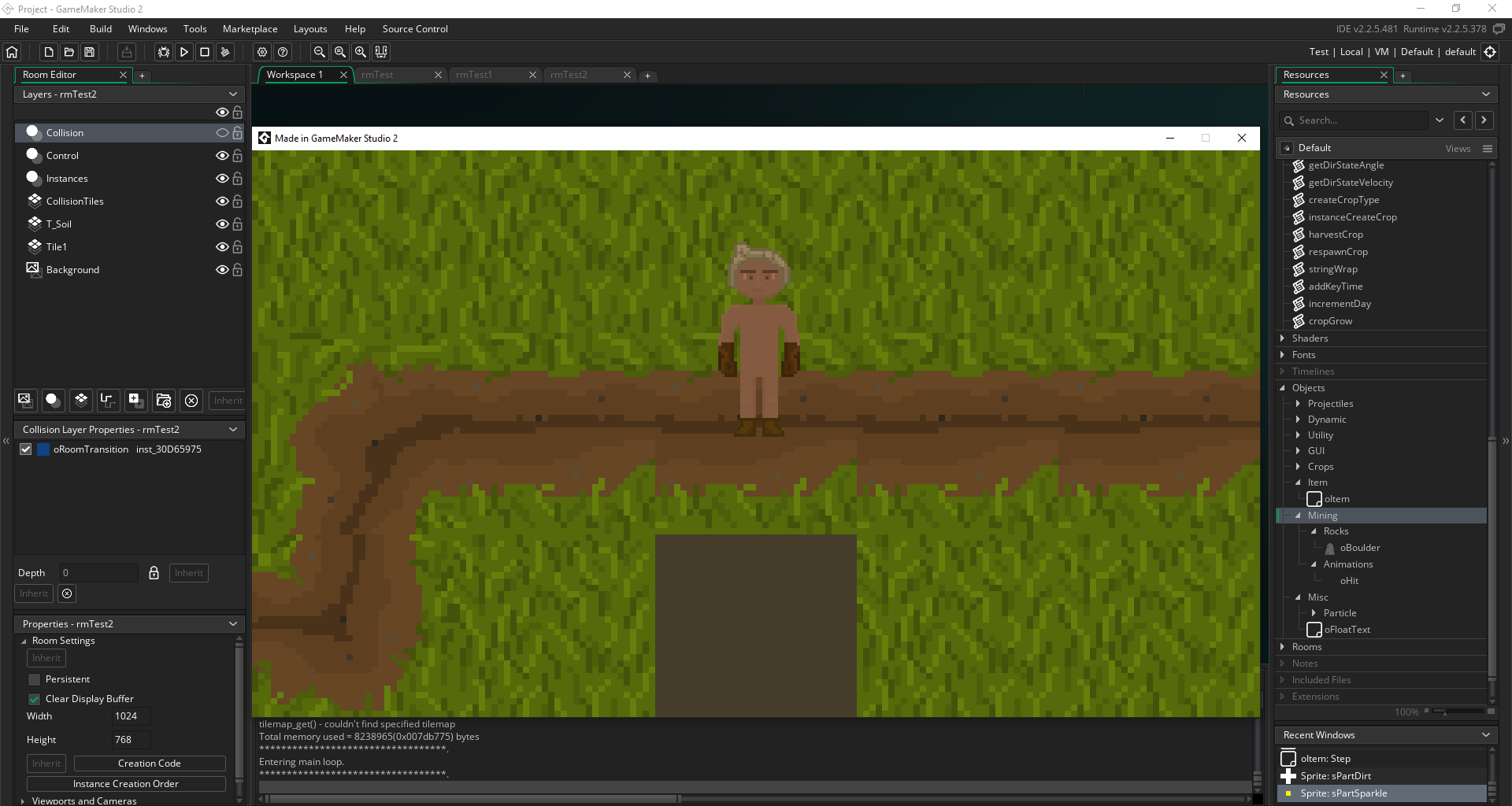Click the Save project icon

(90, 52)
